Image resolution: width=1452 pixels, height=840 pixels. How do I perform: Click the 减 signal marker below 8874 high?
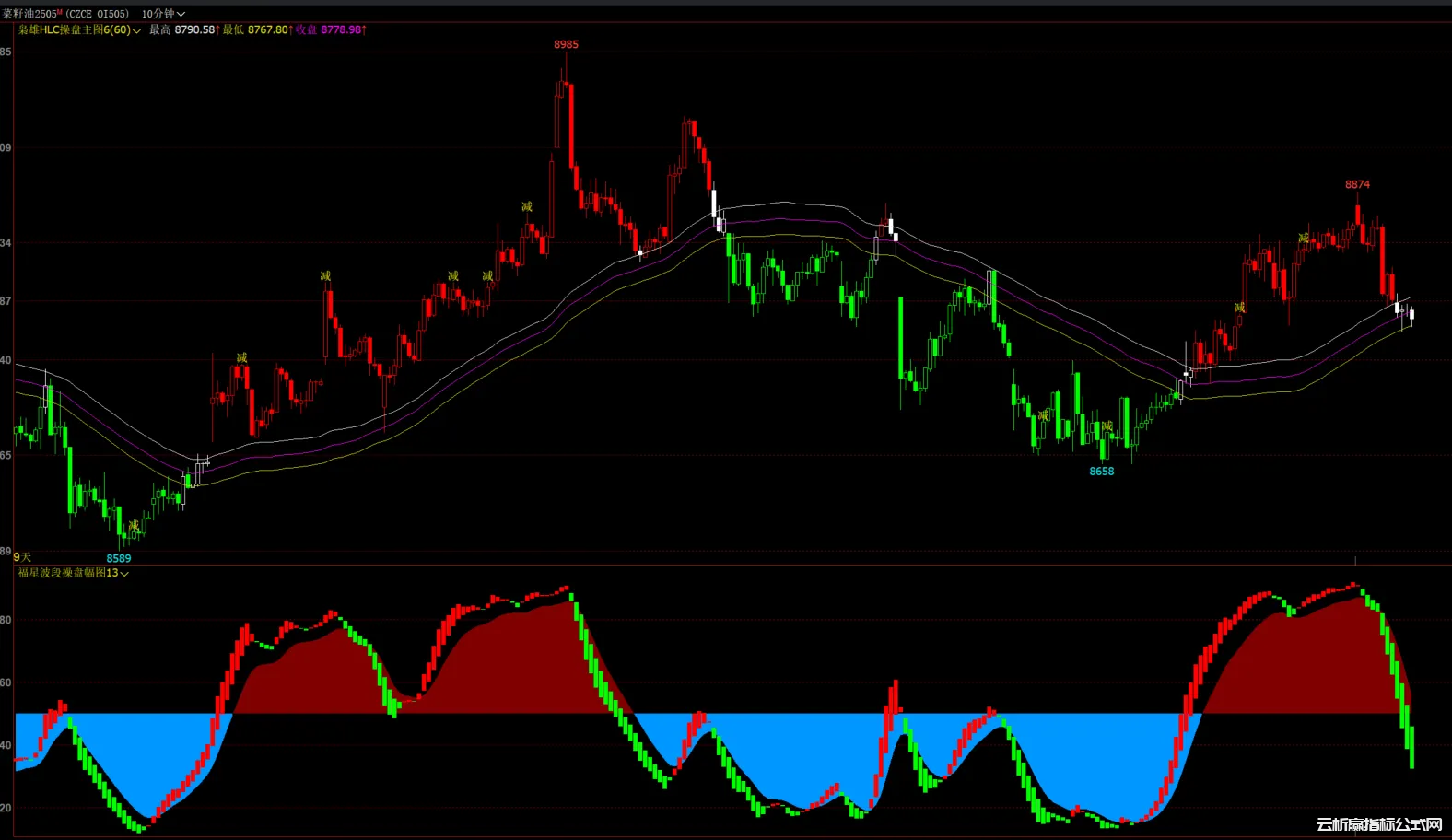click(1304, 238)
